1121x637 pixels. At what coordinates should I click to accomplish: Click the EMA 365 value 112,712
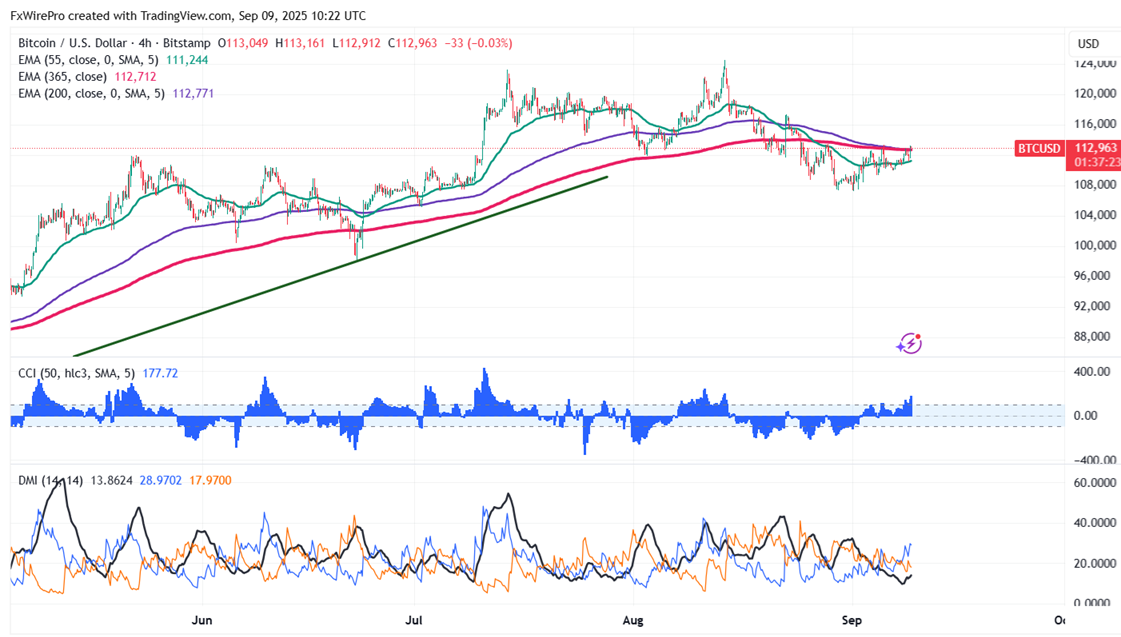(x=135, y=76)
